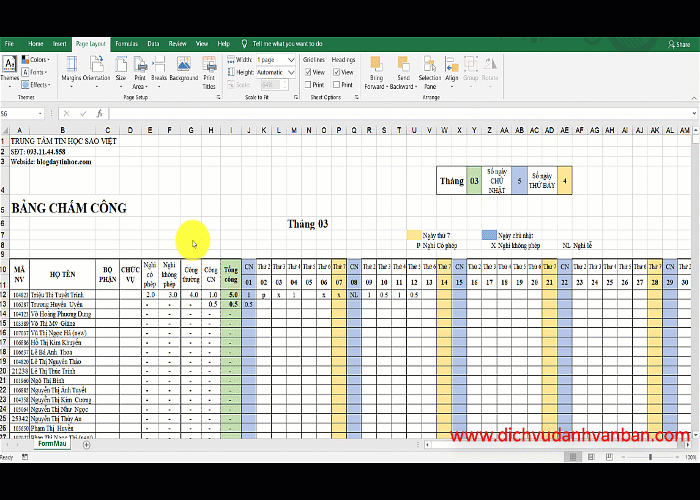Image resolution: width=700 pixels, height=500 pixels.
Task: Add a new sheet
Action: click(87, 445)
